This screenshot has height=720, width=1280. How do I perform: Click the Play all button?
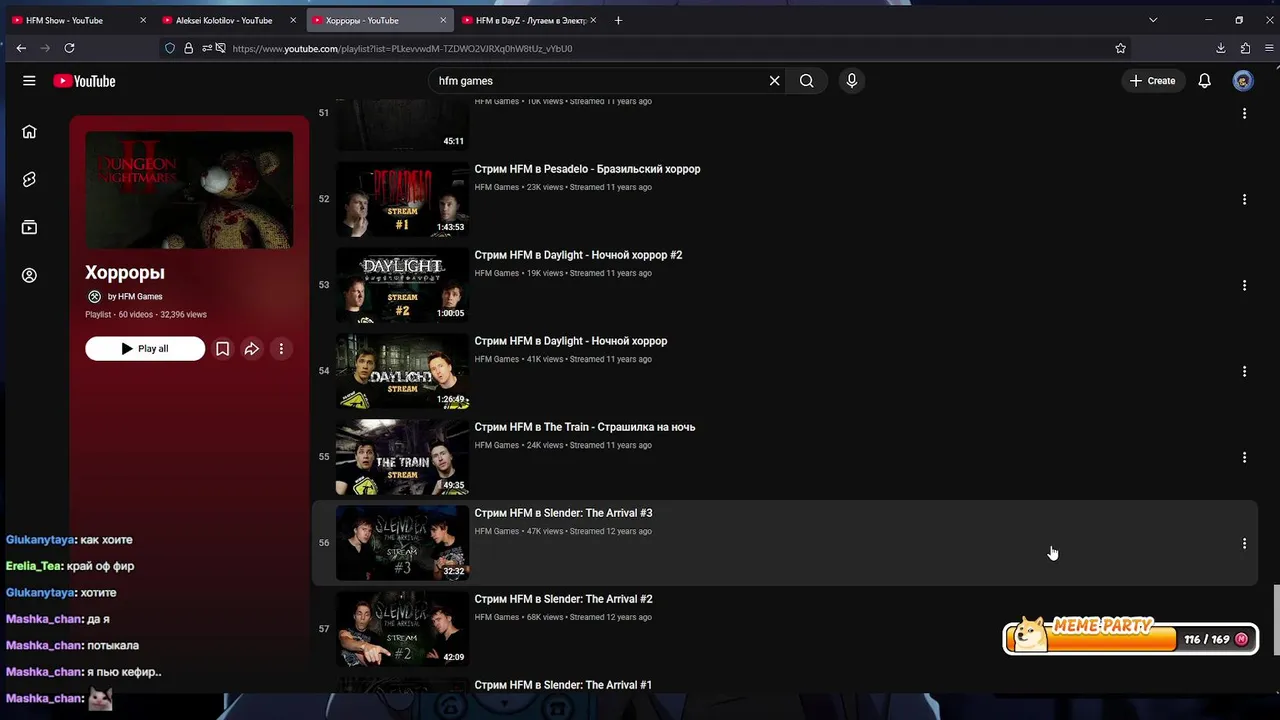(x=145, y=348)
